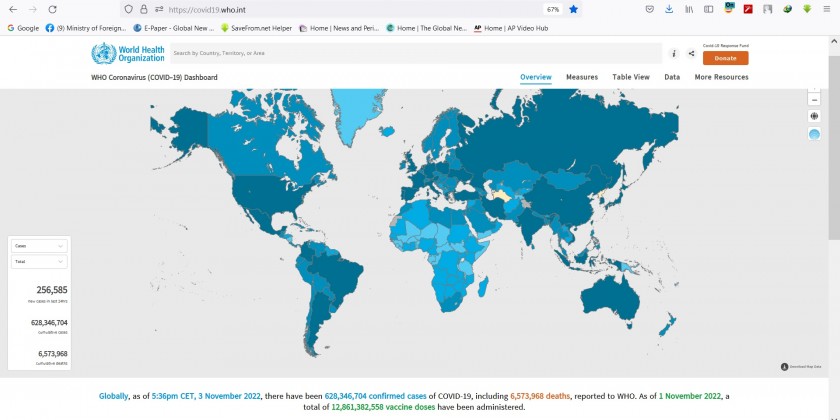840x420 pixels.
Task: Expand the Total dropdown
Action: point(39,261)
